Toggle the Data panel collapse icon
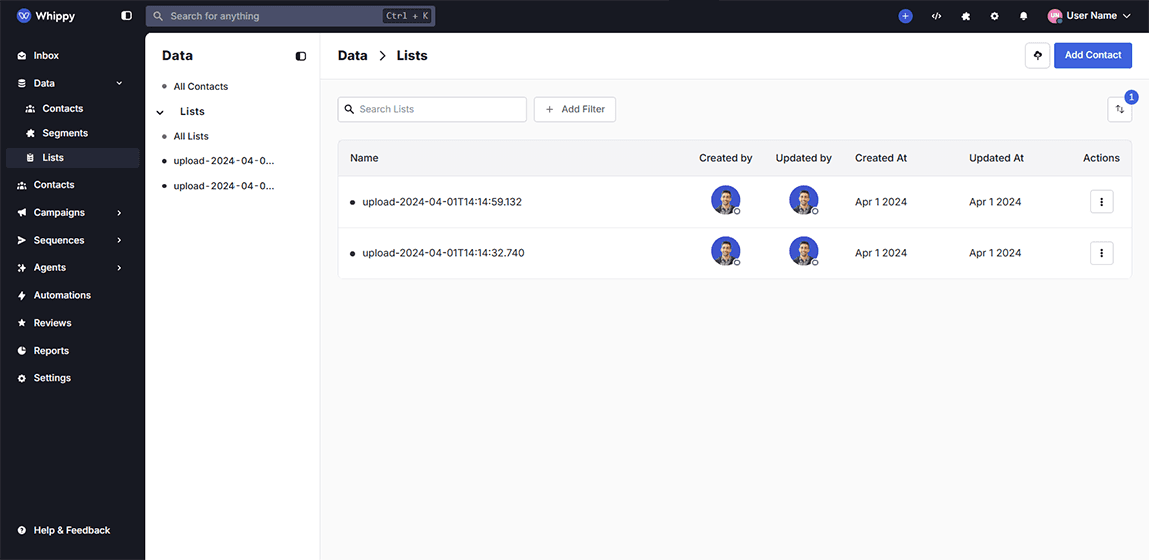1149x560 pixels. tap(300, 56)
